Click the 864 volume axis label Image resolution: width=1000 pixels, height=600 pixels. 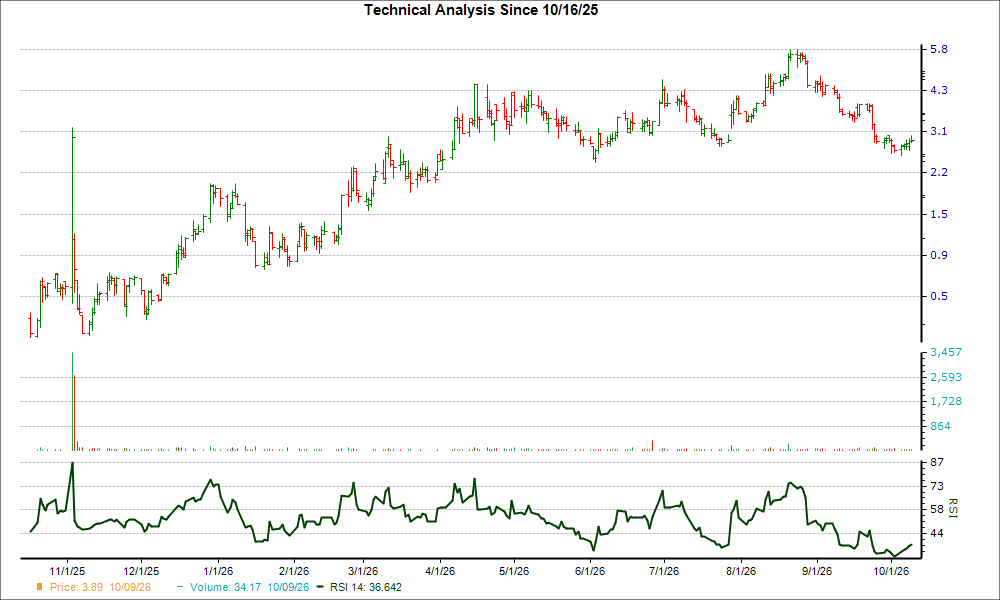[941, 426]
